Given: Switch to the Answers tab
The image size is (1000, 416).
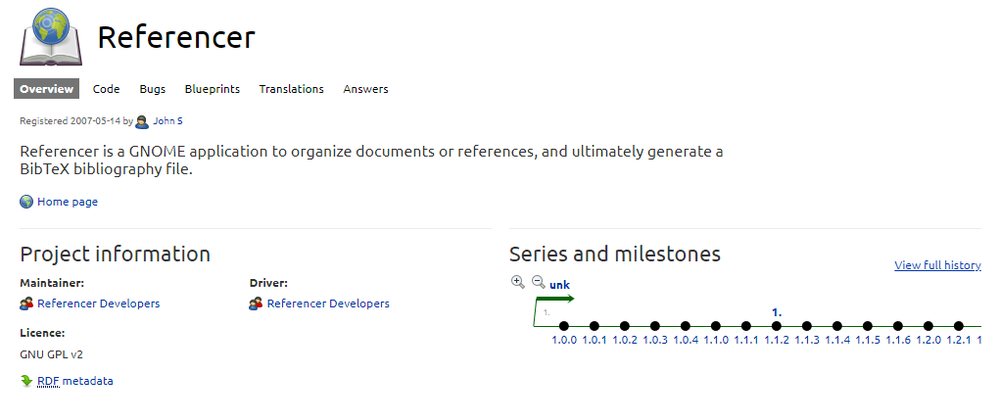Looking at the screenshot, I should pyautogui.click(x=366, y=89).
